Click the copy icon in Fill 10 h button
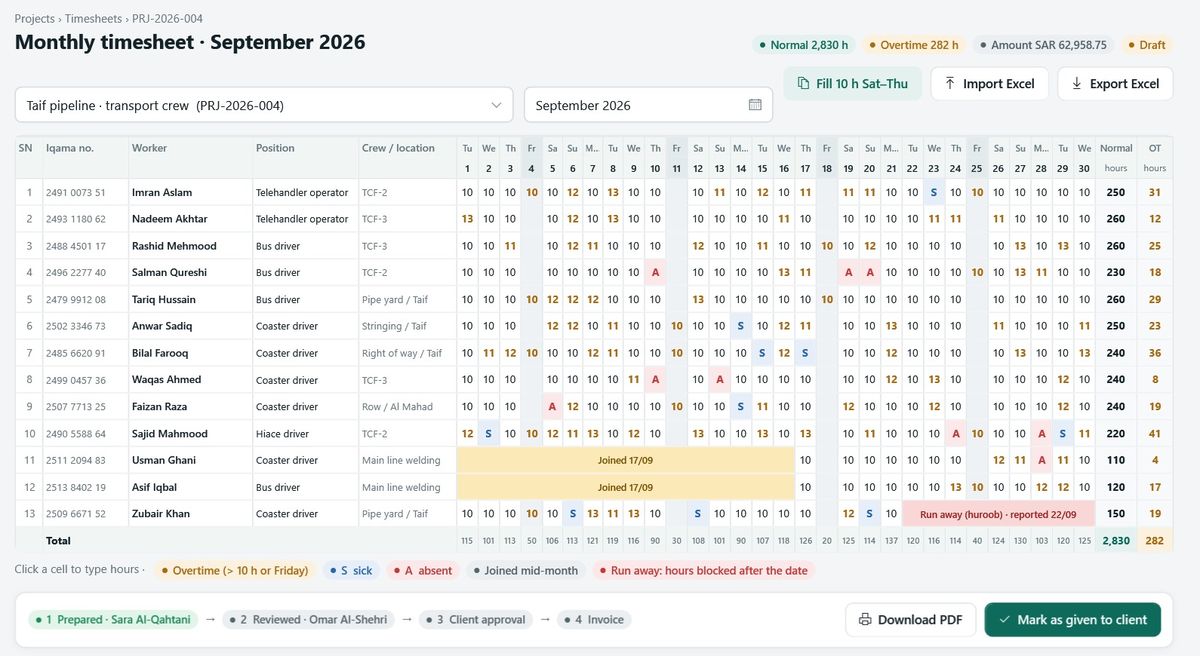This screenshot has width=1200, height=656. tap(803, 84)
